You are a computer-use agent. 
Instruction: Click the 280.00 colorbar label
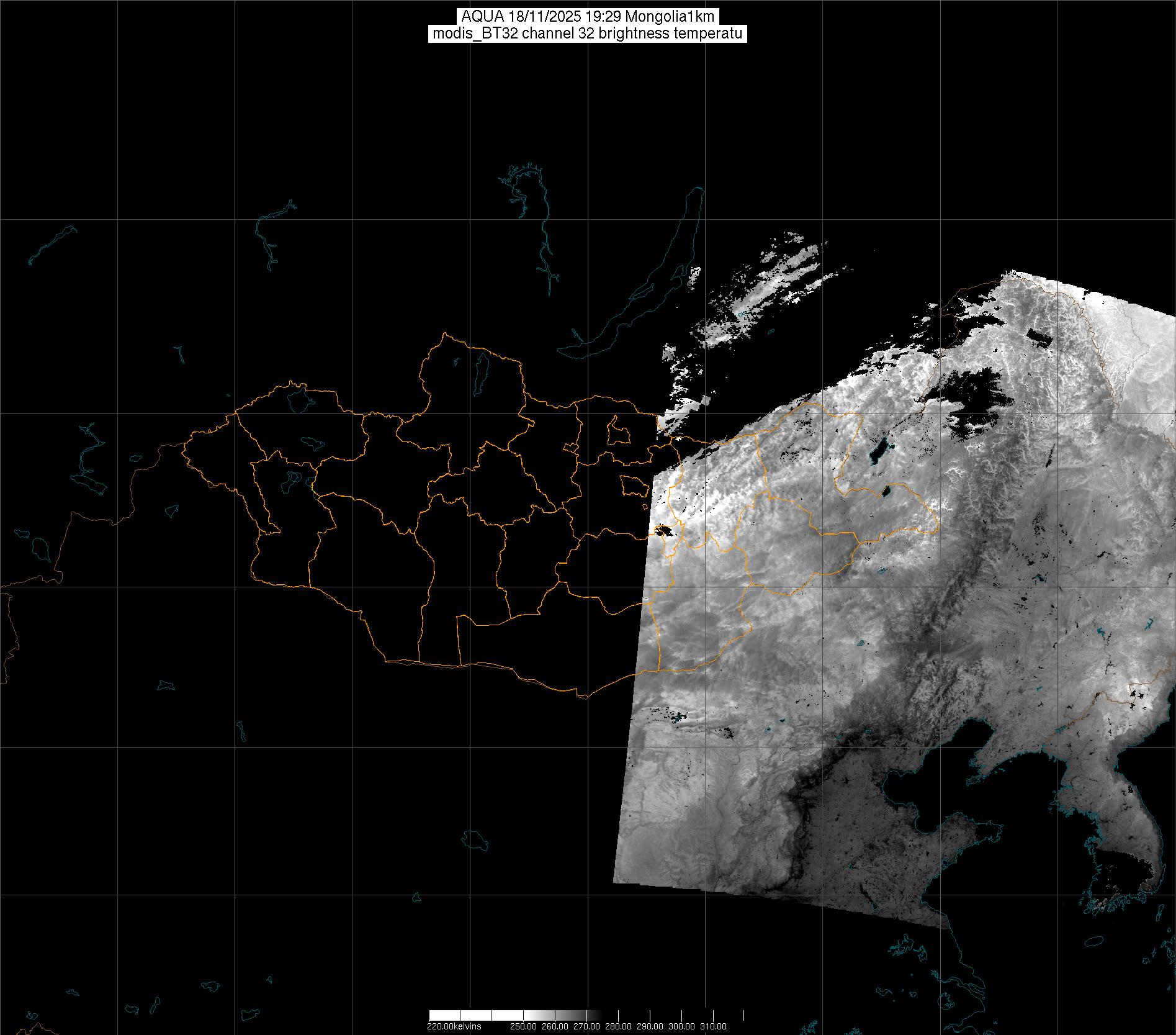coord(618,1026)
